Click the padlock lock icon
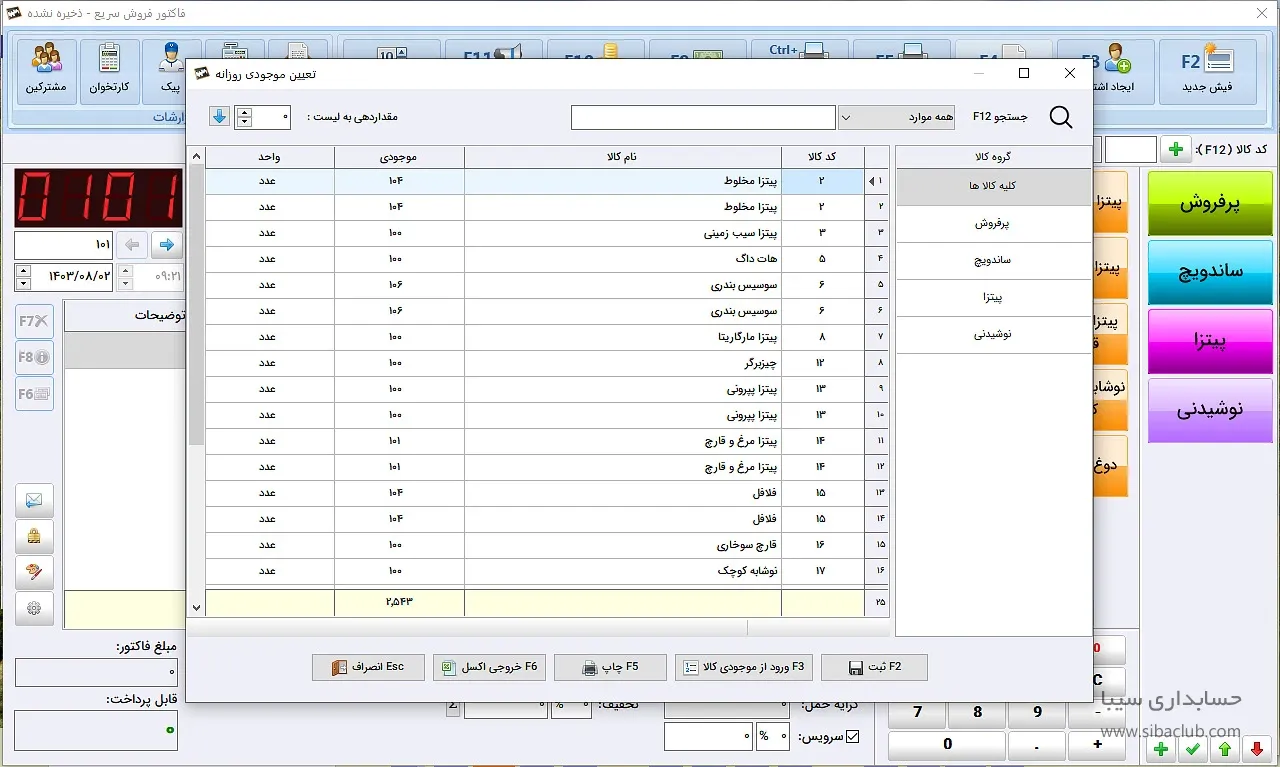 [35, 537]
